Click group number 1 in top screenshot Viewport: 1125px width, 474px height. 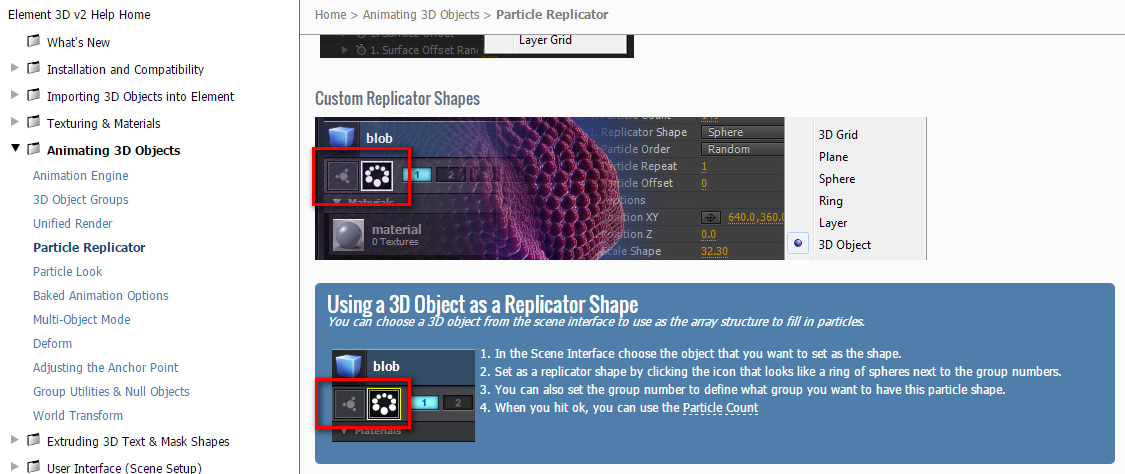click(416, 174)
